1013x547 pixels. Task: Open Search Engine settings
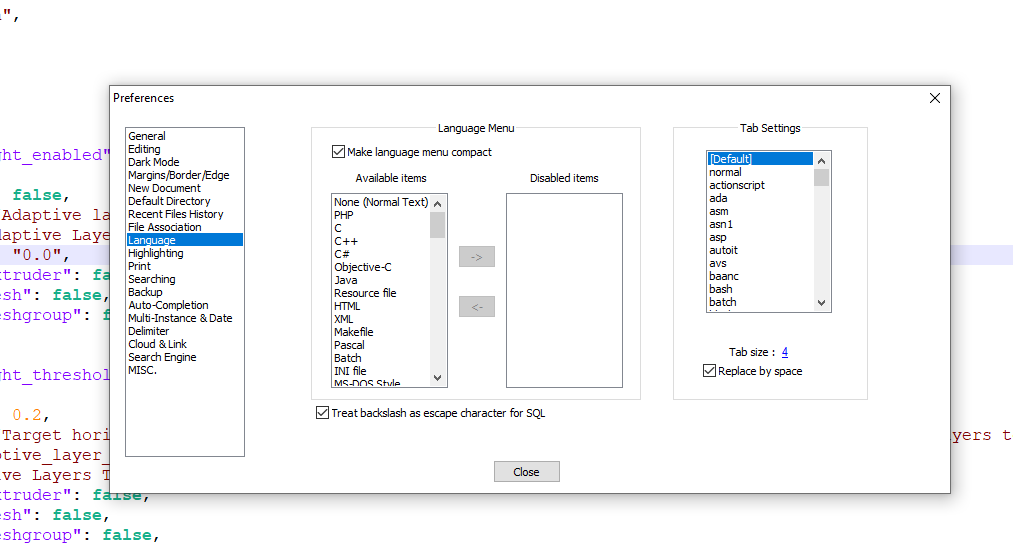pos(162,357)
